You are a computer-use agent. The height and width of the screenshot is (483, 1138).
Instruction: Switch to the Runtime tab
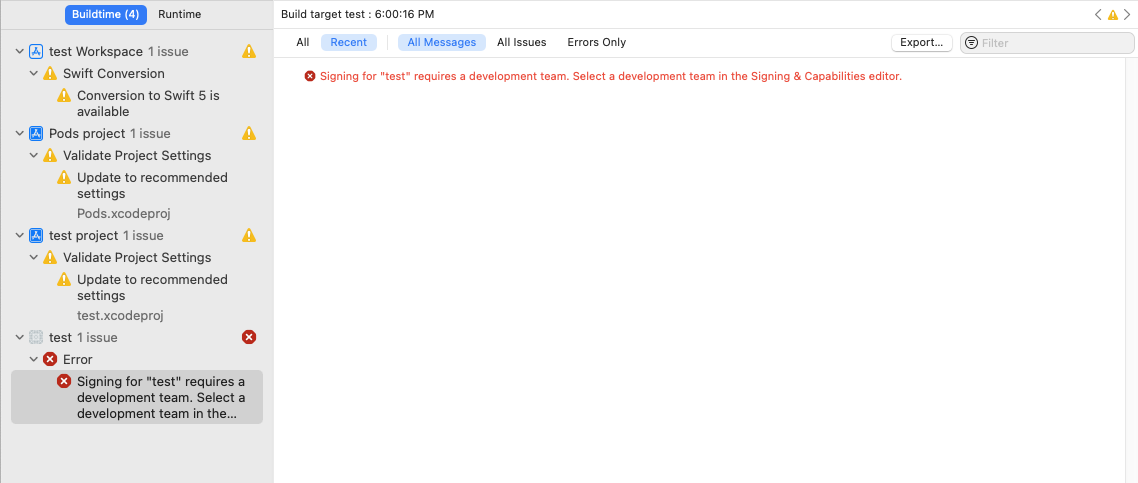[x=179, y=15]
